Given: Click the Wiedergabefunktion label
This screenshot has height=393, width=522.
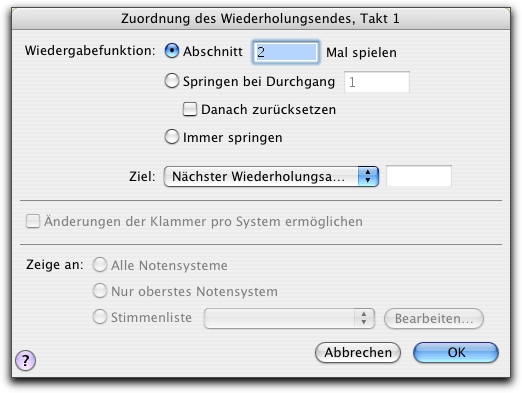Looking at the screenshot, I should tap(90, 51).
